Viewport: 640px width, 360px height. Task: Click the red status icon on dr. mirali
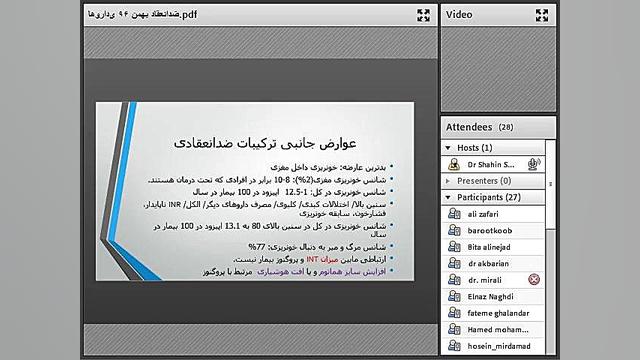(534, 280)
